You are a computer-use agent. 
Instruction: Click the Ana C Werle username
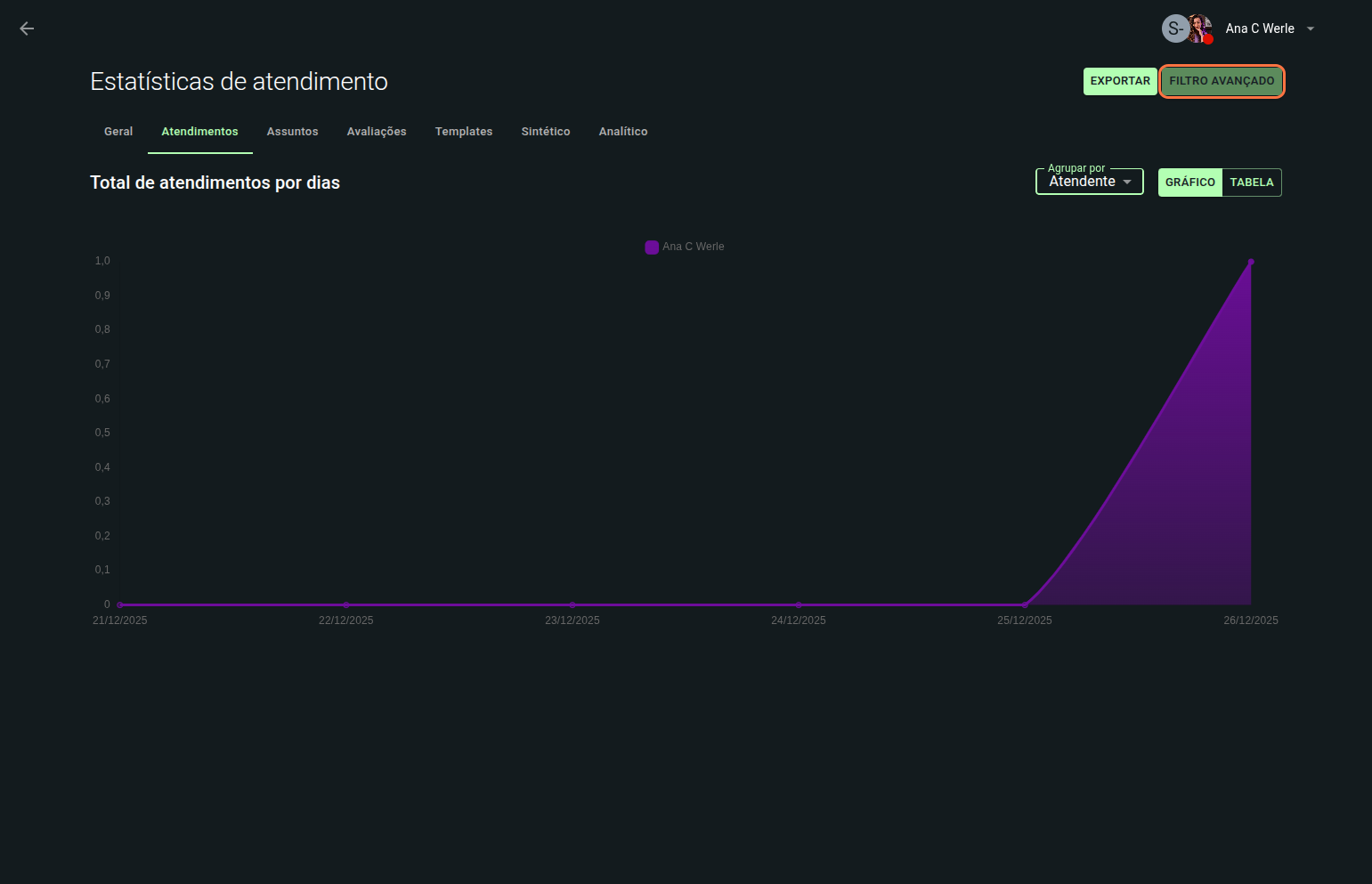pos(1259,28)
